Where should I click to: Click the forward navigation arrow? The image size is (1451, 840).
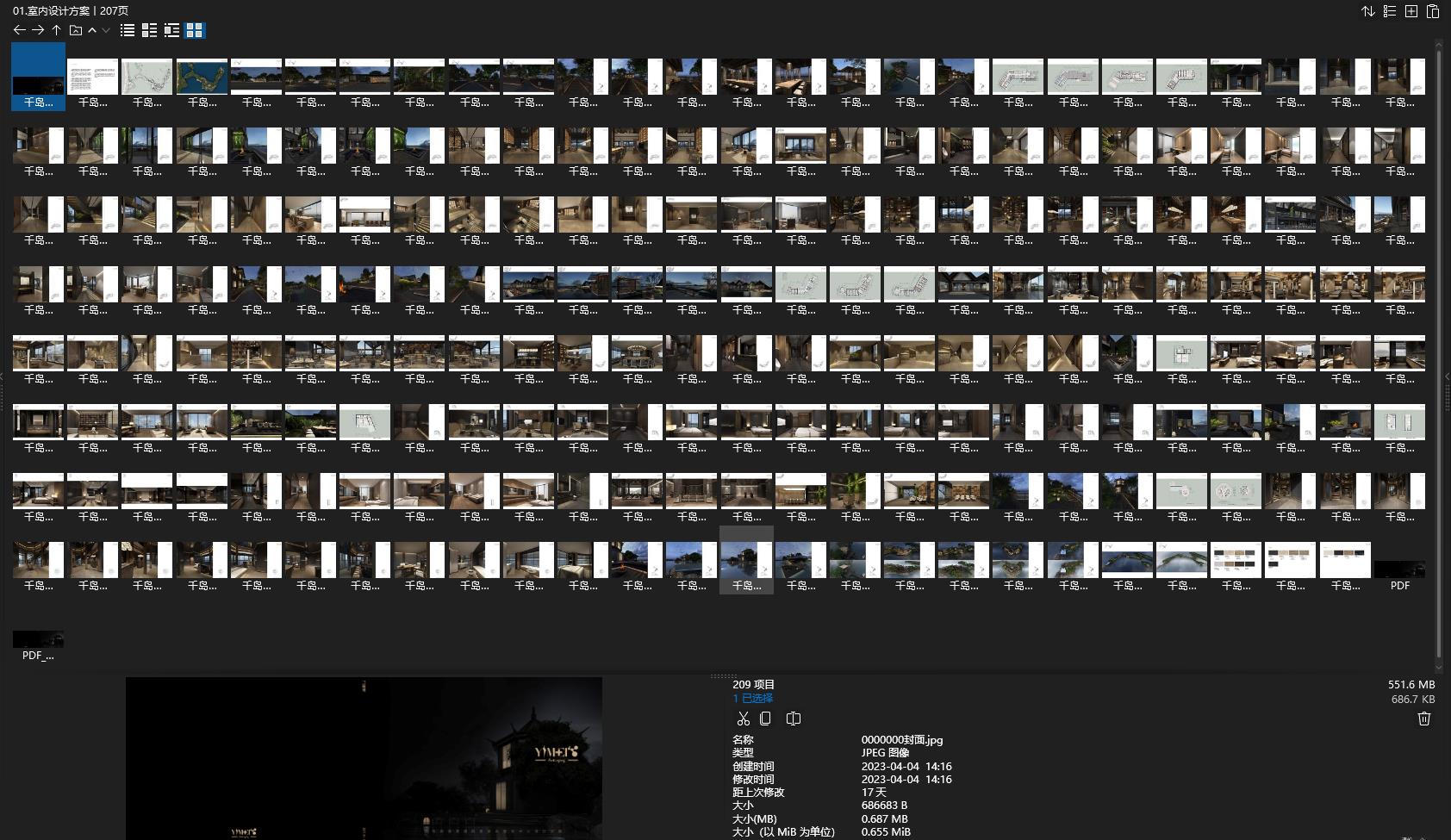38,30
